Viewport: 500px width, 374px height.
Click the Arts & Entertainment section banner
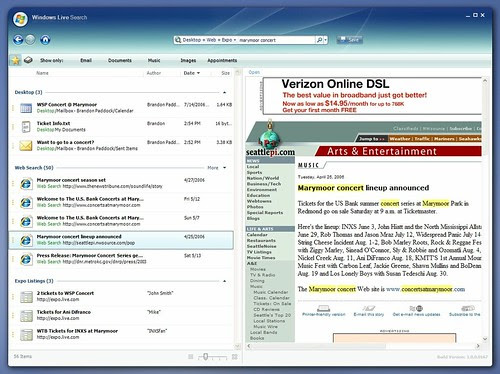pos(398,151)
